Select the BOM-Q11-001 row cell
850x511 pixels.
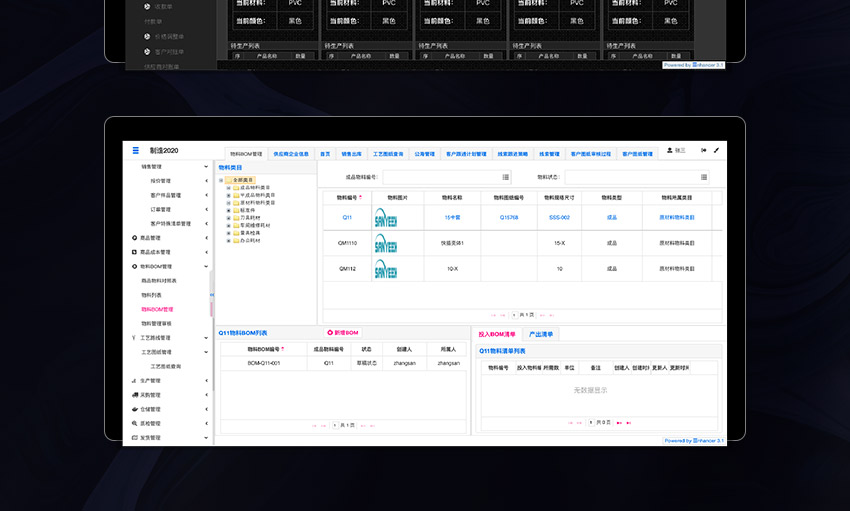click(263, 364)
